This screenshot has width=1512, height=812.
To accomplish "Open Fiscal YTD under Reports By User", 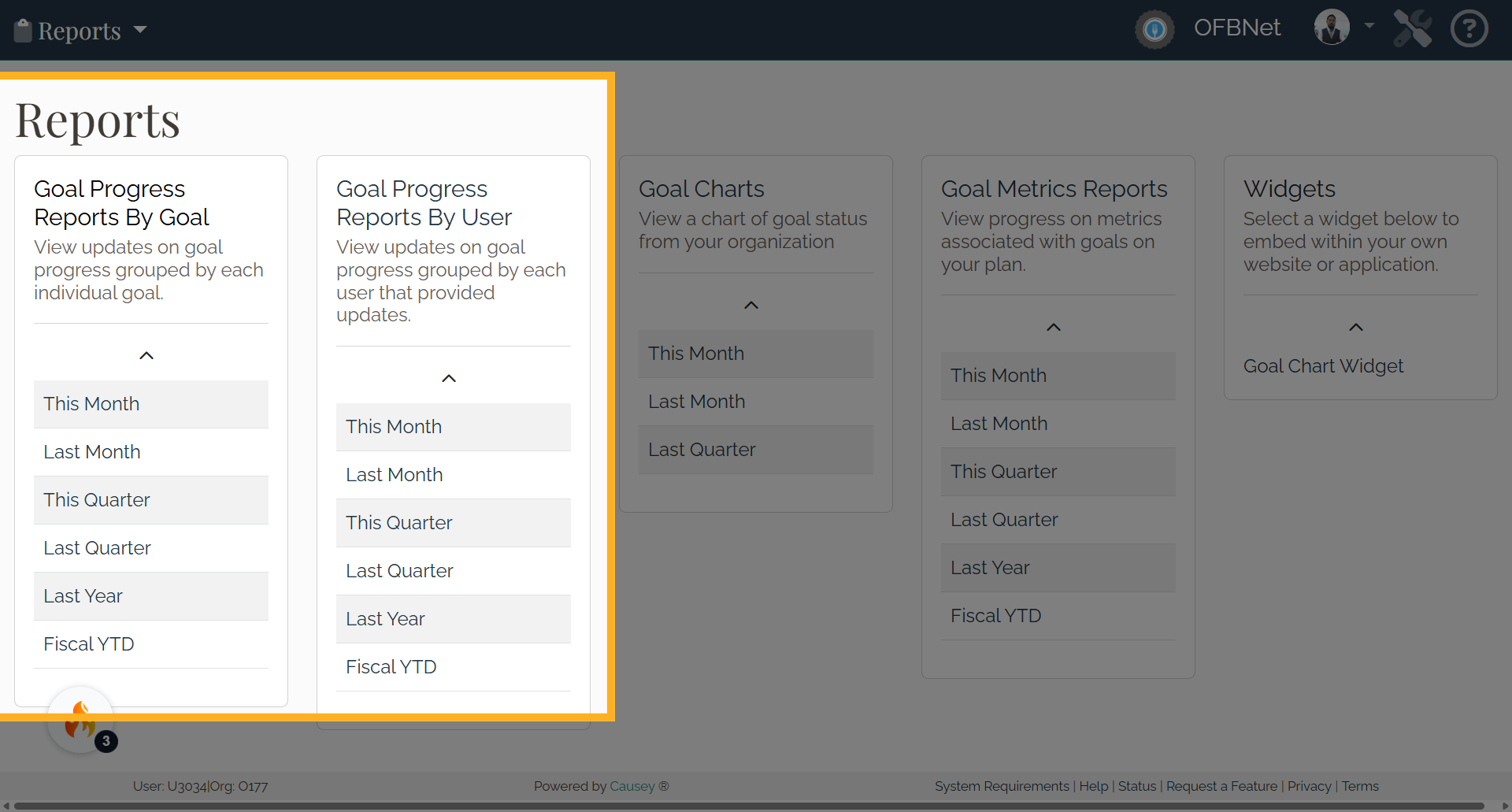I will tap(454, 667).
